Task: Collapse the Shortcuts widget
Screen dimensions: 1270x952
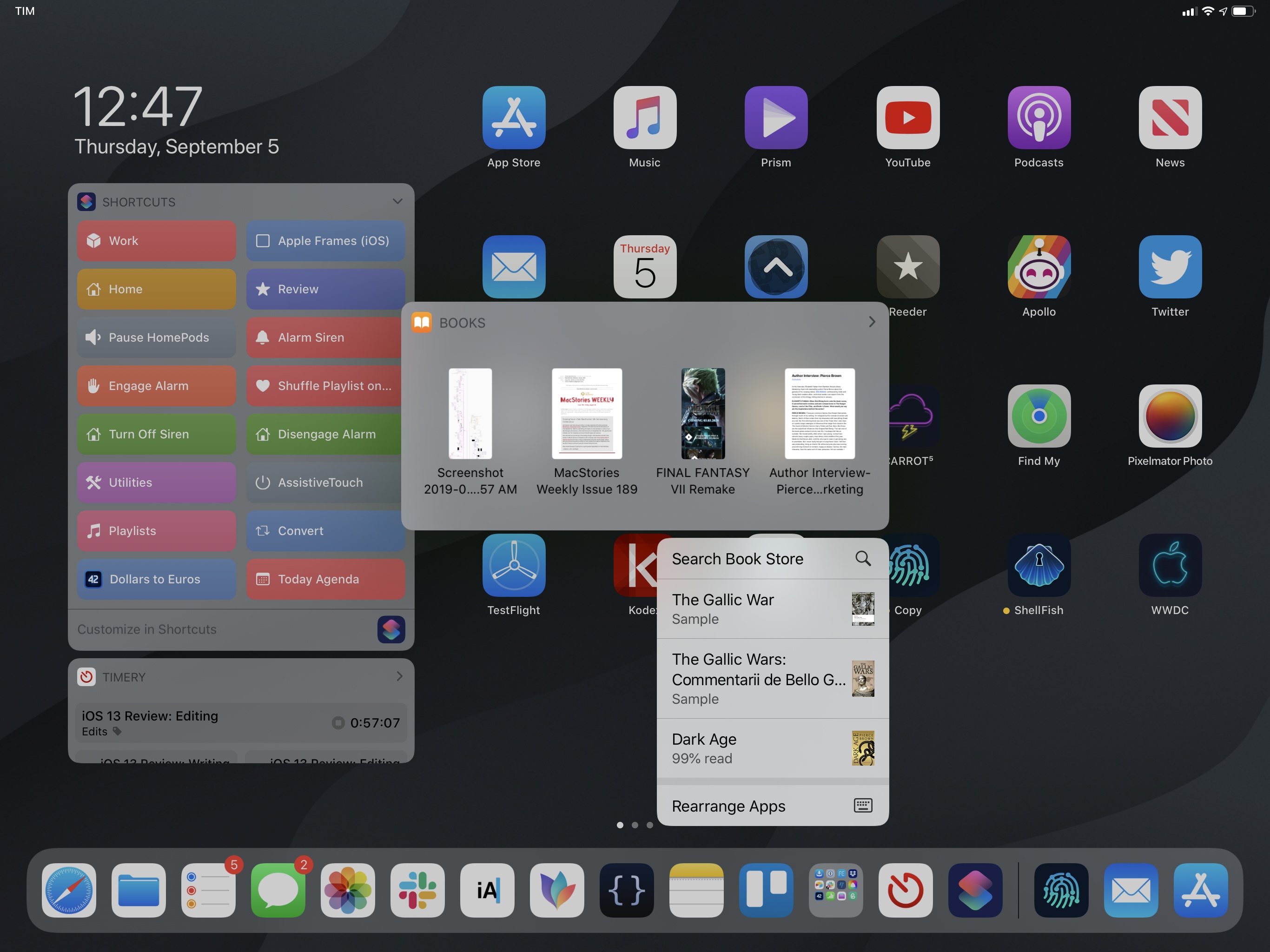Action: tap(397, 202)
